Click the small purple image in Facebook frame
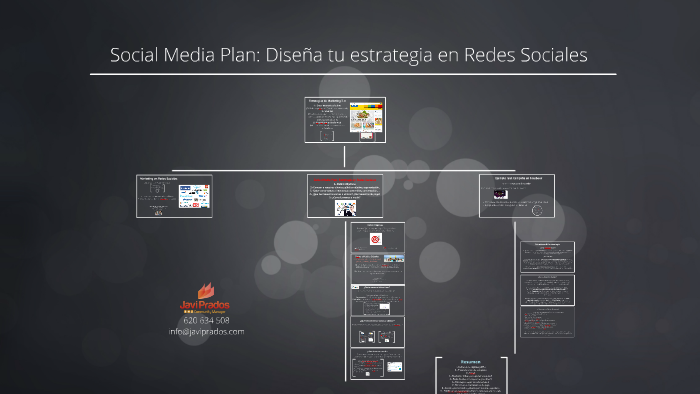The width and height of the screenshot is (700, 394). click(x=500, y=194)
